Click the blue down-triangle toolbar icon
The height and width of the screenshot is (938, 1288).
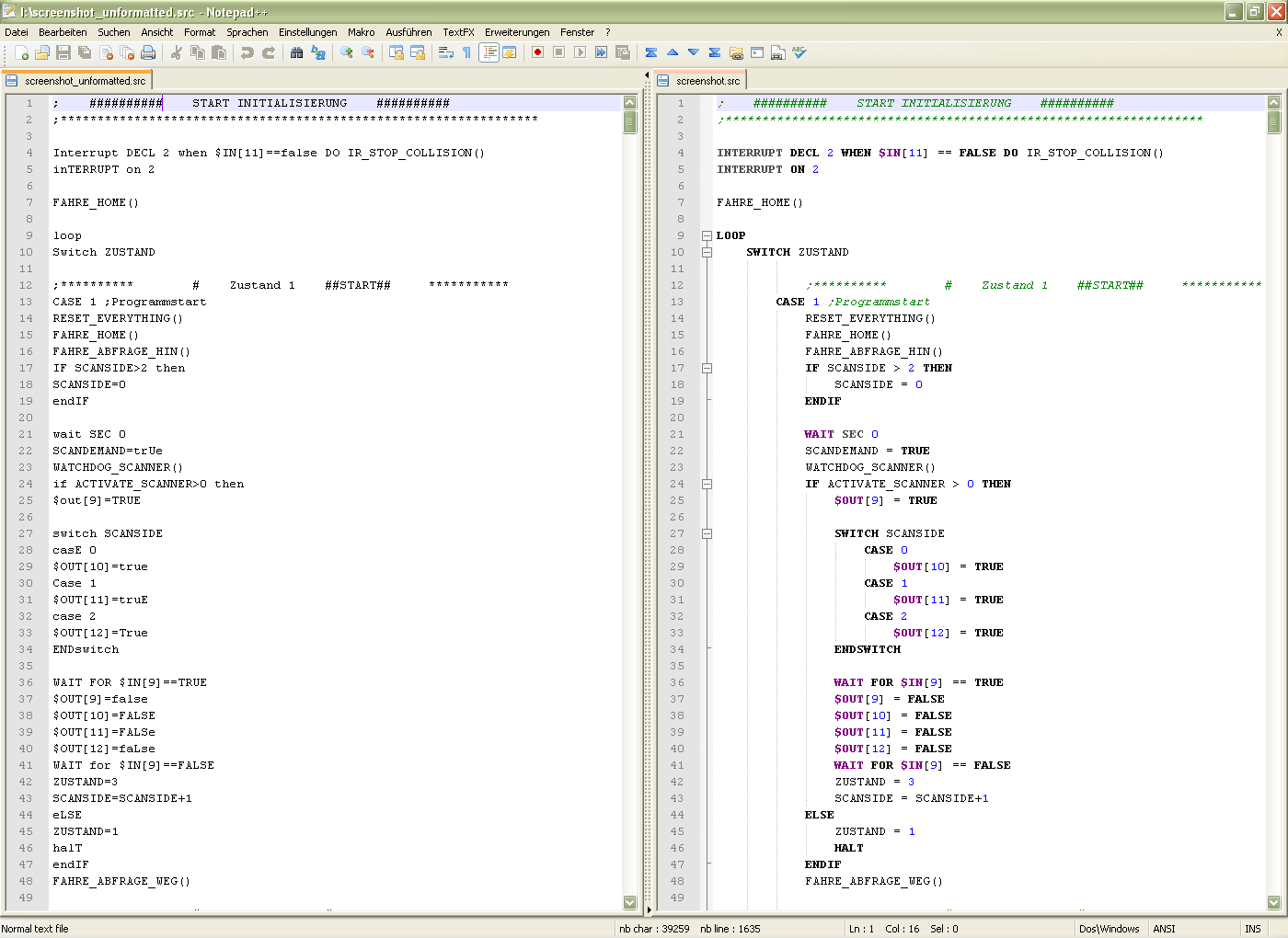[x=694, y=53]
